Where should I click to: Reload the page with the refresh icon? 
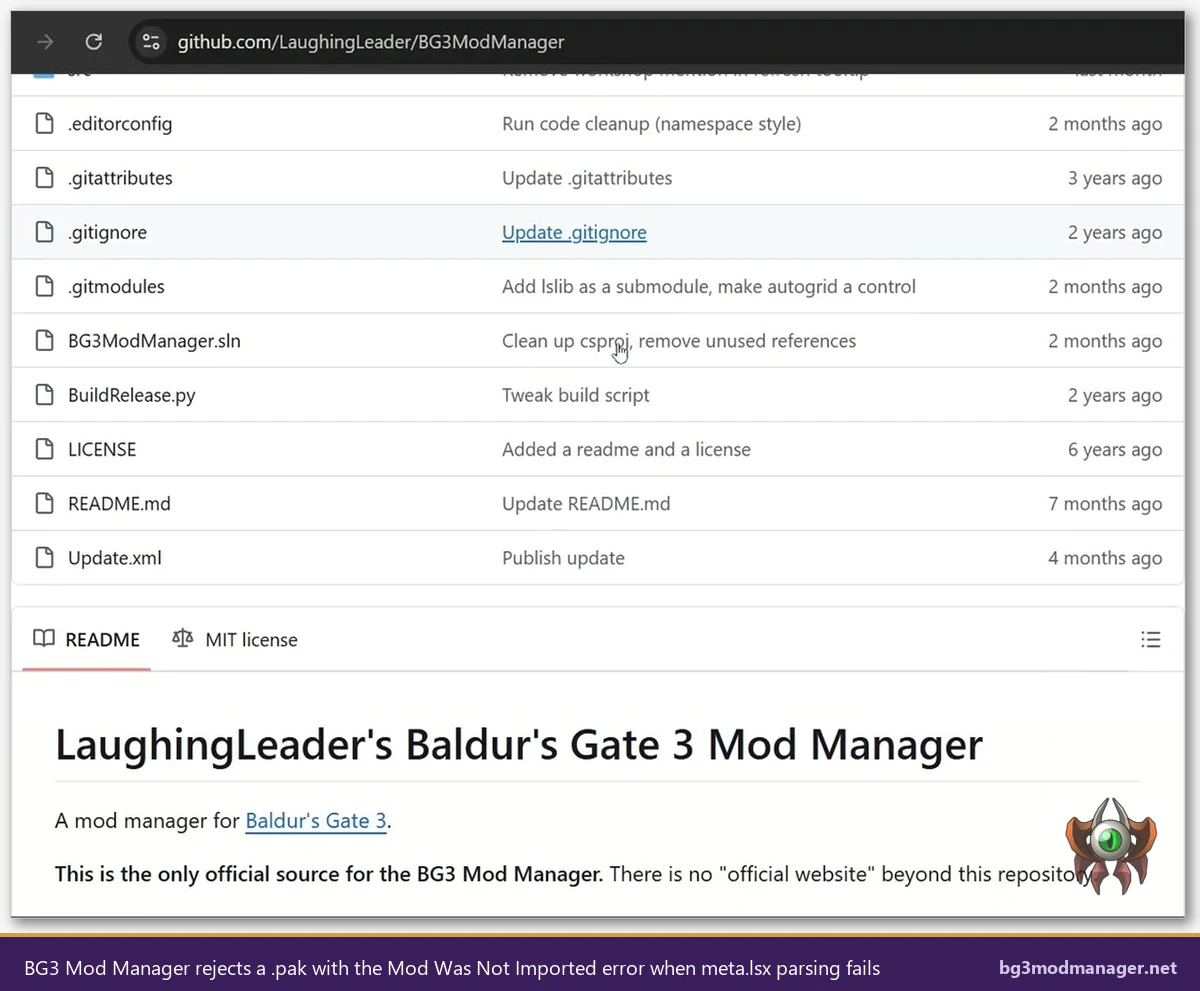pos(94,42)
